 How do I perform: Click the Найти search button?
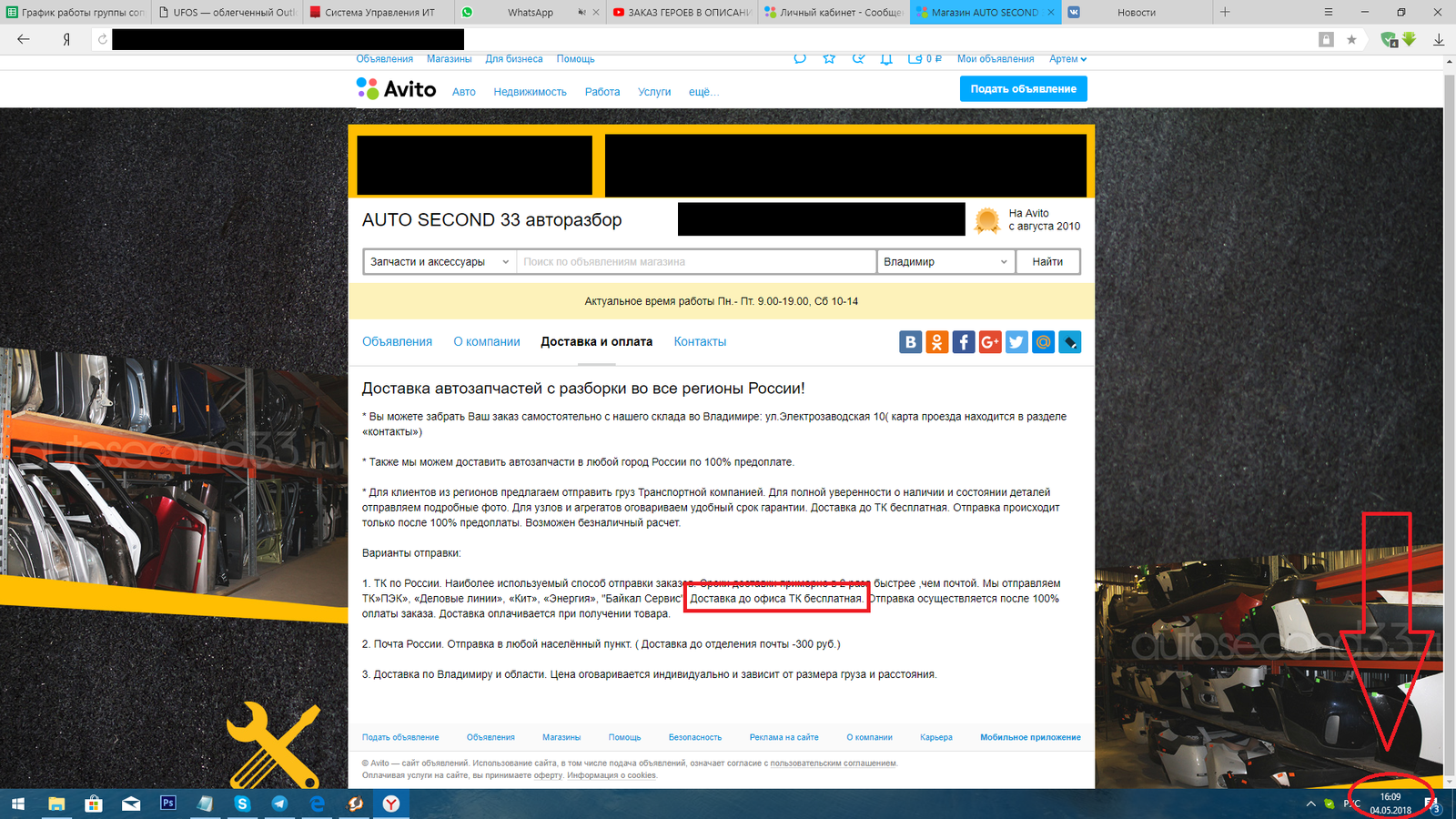click(x=1047, y=262)
